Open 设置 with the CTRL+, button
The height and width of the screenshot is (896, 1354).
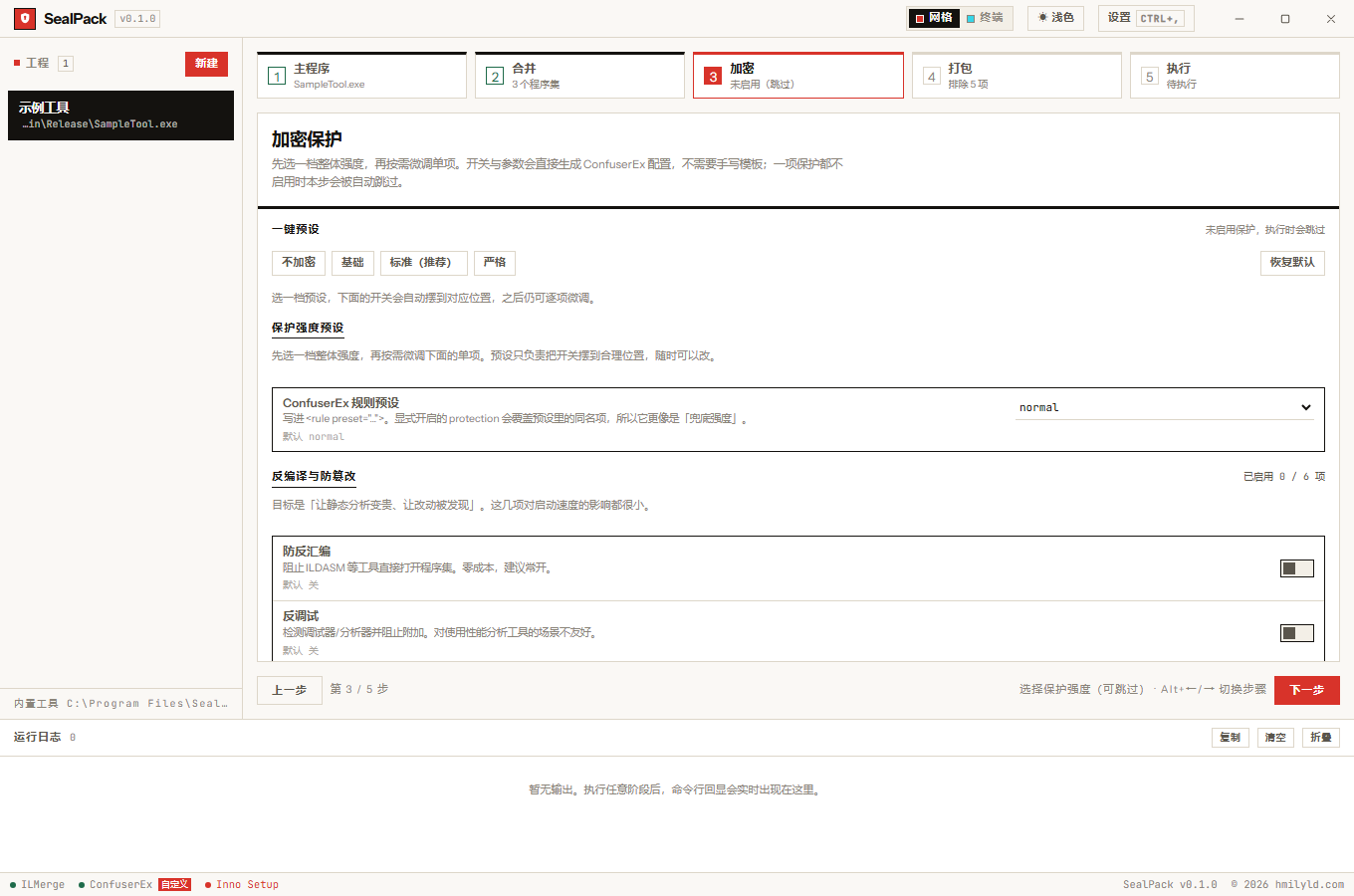coord(1146,18)
